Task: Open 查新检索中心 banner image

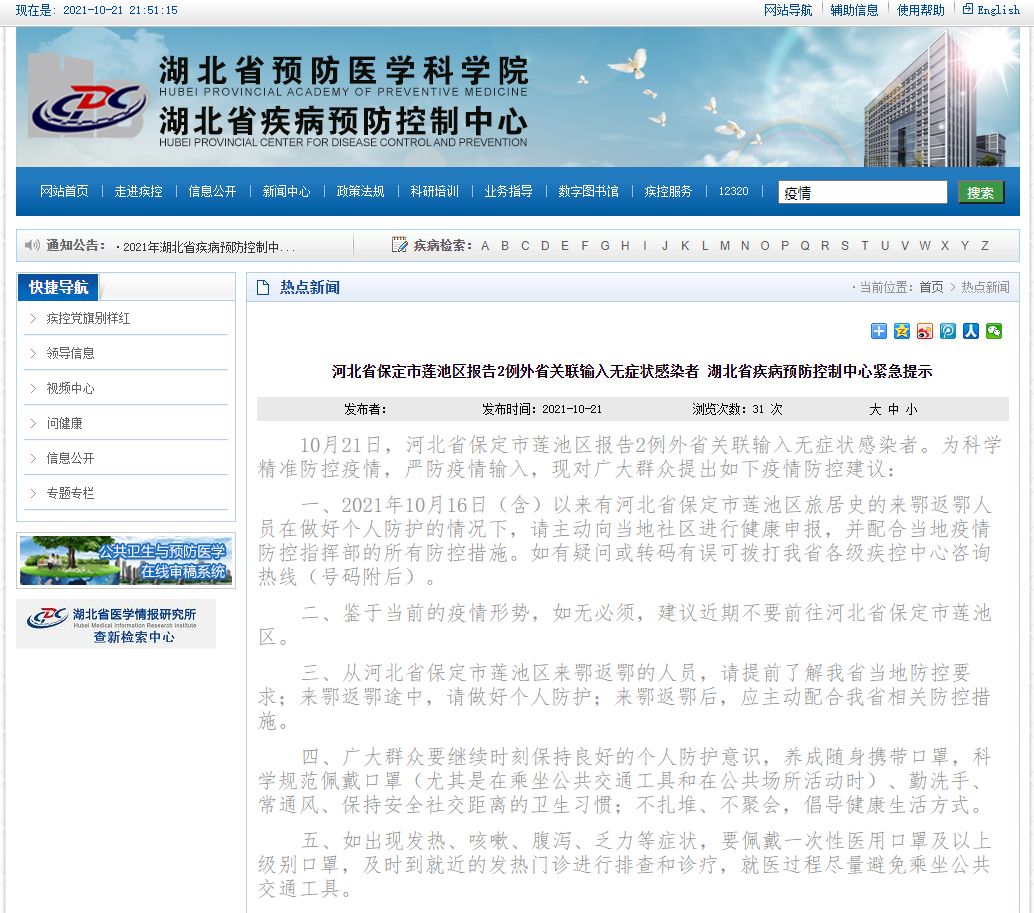Action: click(x=116, y=624)
